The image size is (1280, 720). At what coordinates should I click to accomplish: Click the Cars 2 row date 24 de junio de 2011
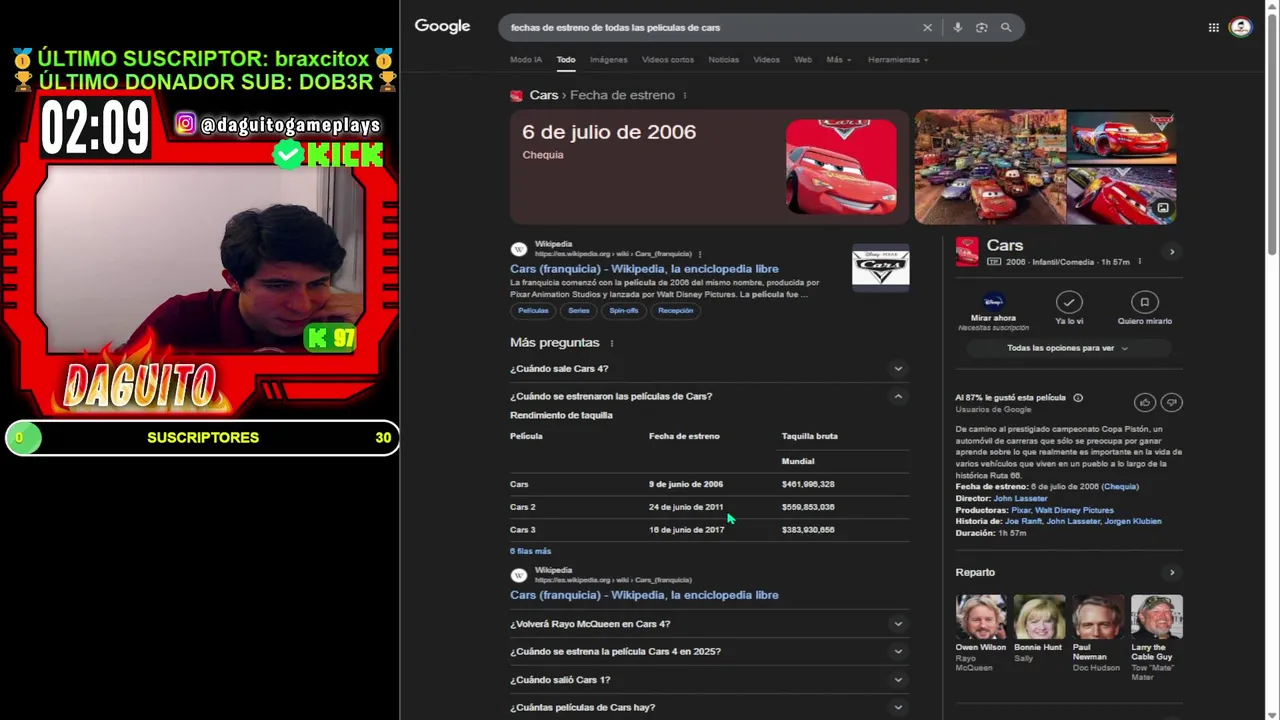pos(685,507)
